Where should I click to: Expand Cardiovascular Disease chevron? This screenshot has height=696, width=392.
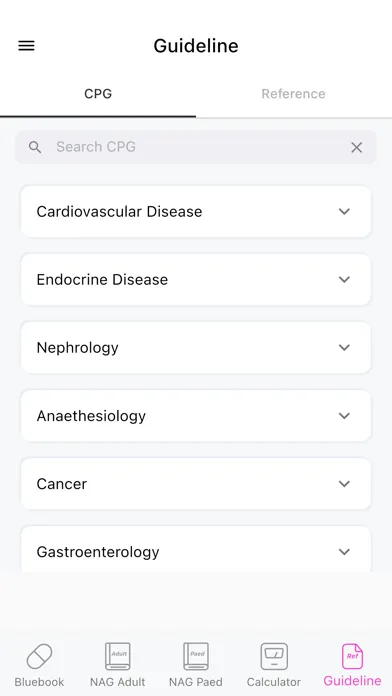point(344,211)
